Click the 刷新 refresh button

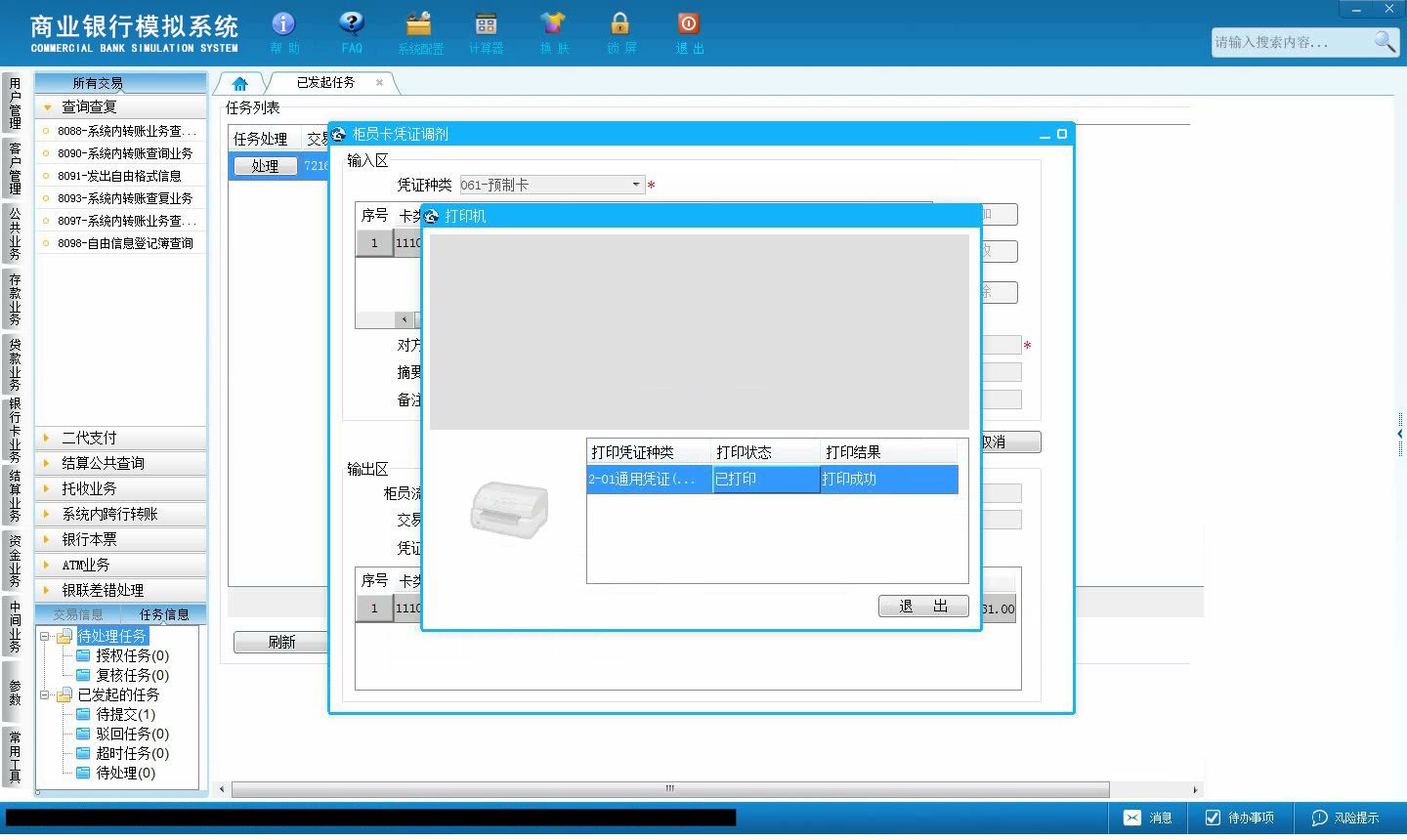tap(281, 642)
